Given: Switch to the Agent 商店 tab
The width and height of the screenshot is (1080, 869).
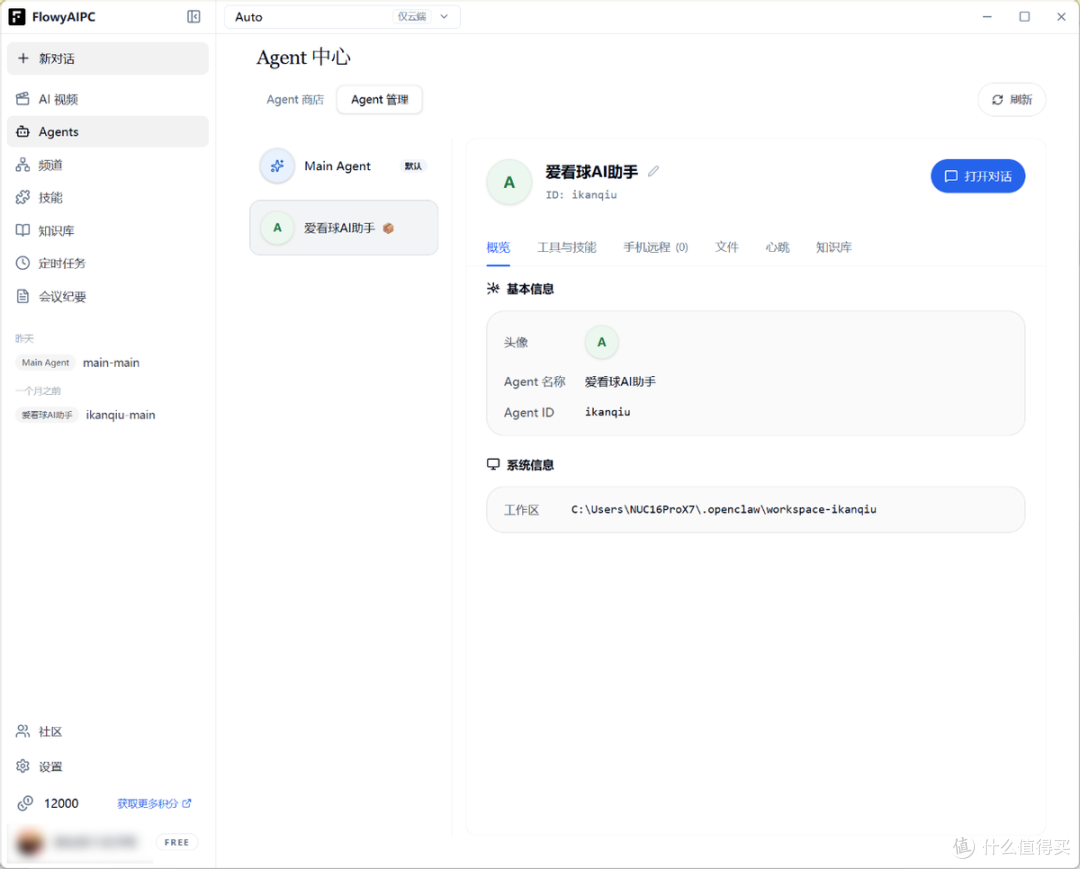Looking at the screenshot, I should click(295, 100).
